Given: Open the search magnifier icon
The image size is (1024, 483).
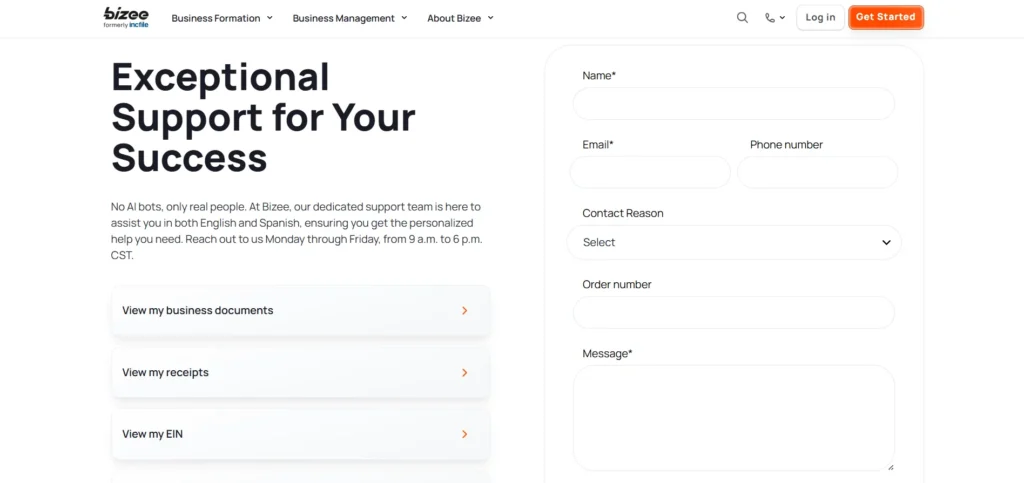Looking at the screenshot, I should [742, 17].
